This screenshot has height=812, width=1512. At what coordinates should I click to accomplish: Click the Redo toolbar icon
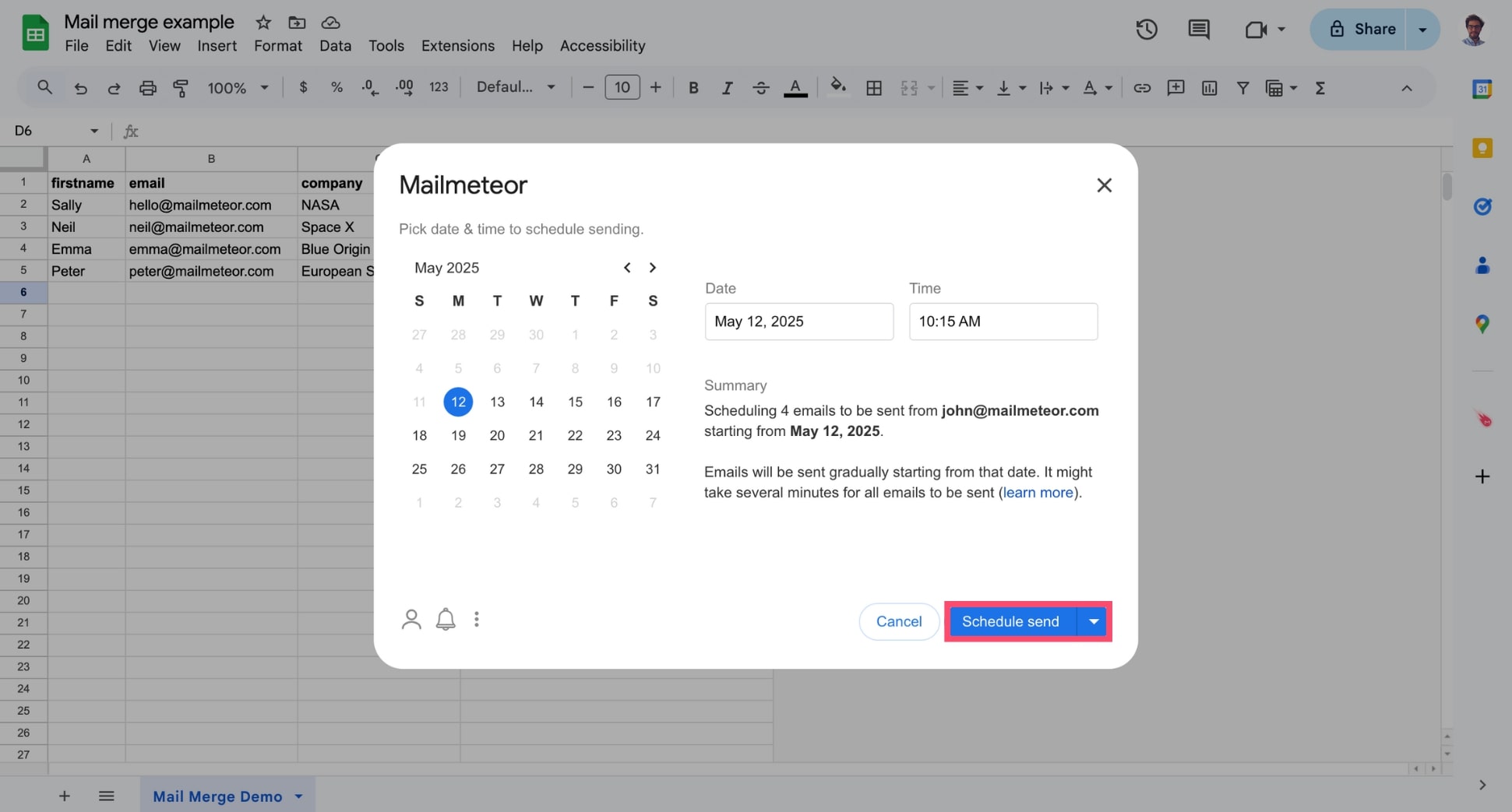pos(114,88)
